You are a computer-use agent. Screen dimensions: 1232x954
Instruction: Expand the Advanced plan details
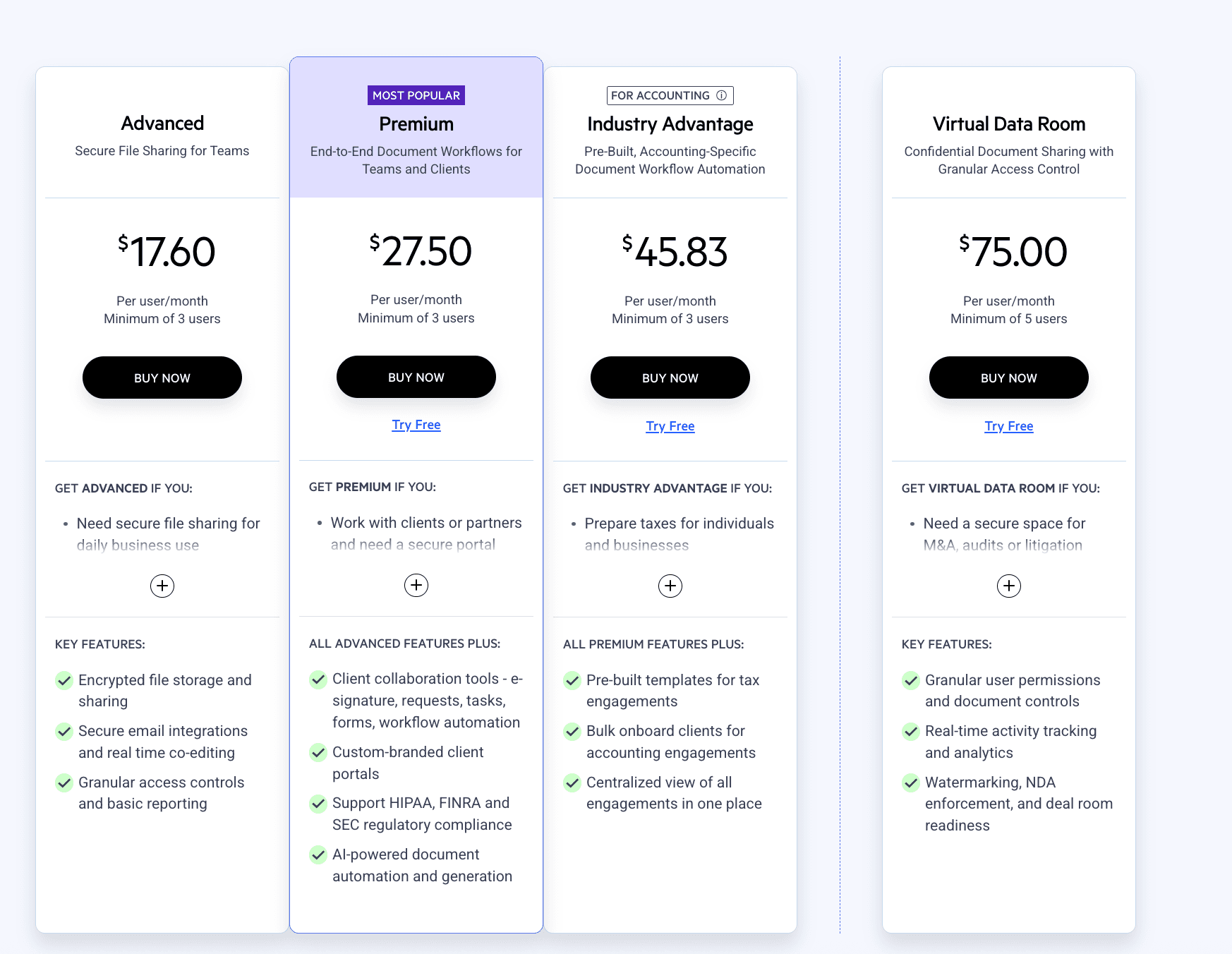pos(162,586)
